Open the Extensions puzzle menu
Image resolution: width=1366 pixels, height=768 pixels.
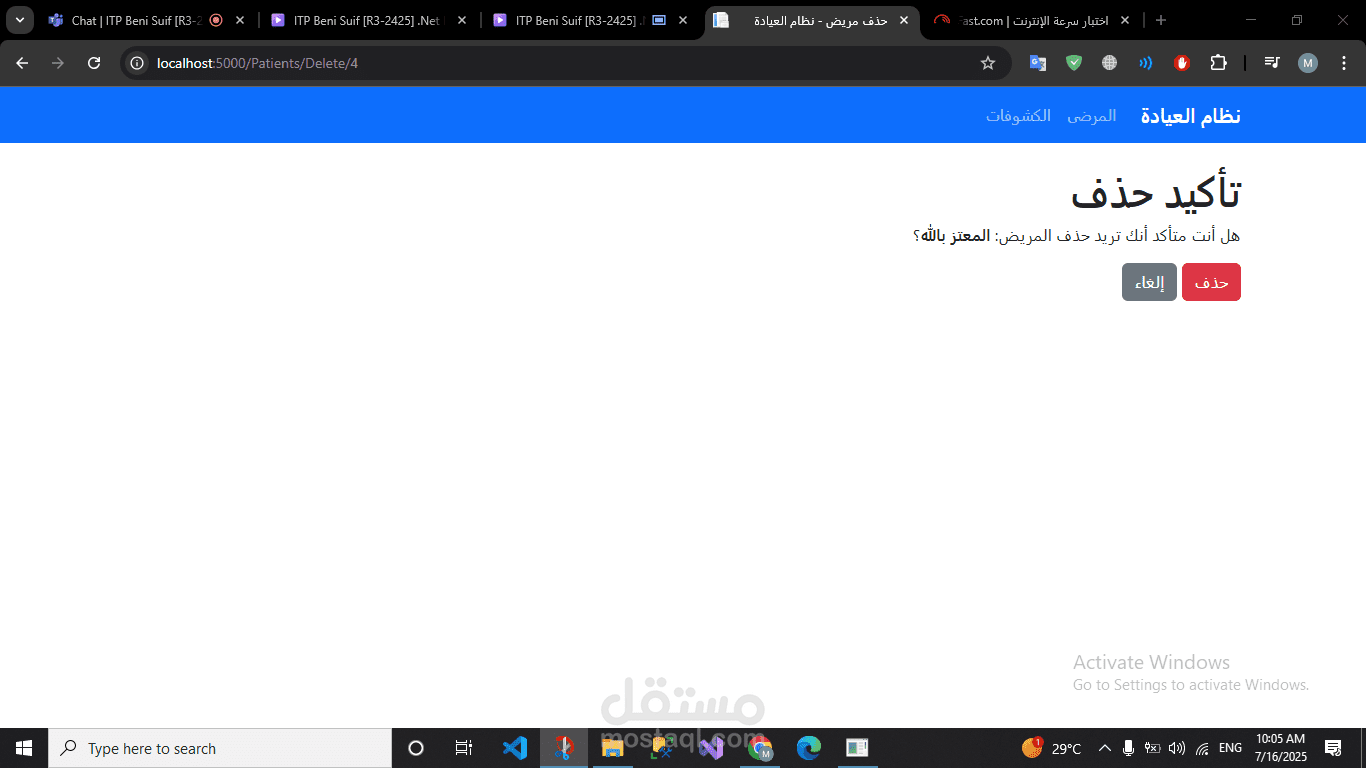tap(1218, 63)
